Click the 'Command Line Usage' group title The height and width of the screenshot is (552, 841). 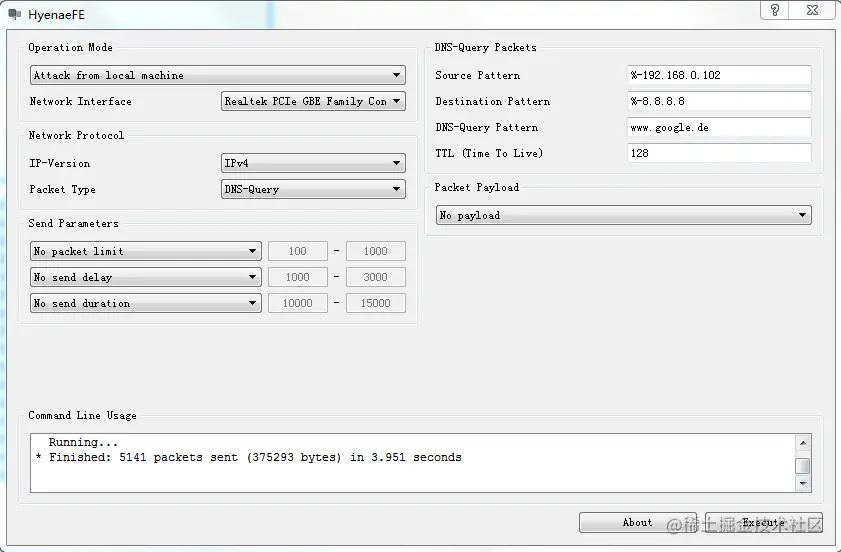coord(82,415)
